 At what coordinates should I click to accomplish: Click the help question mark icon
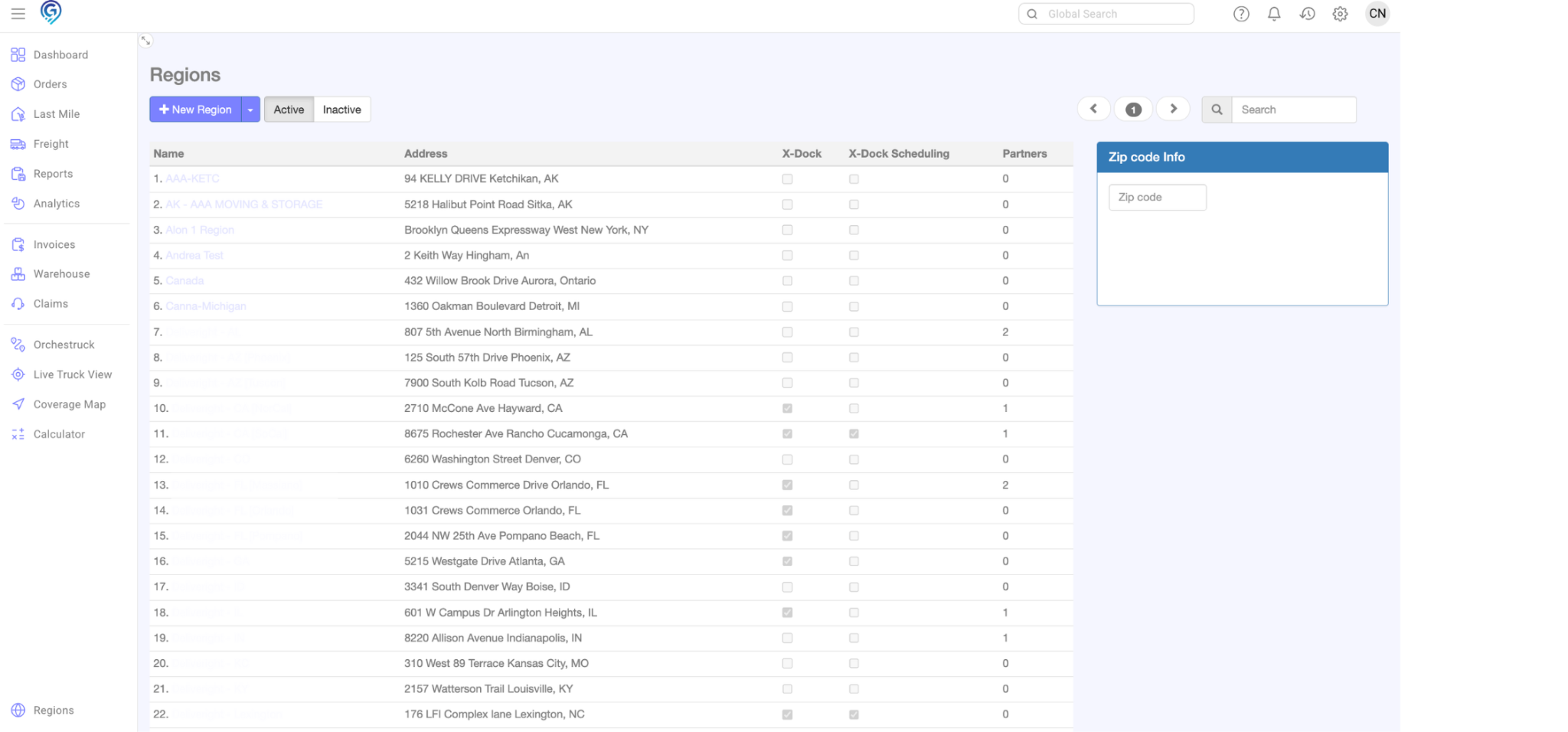[x=1241, y=14]
